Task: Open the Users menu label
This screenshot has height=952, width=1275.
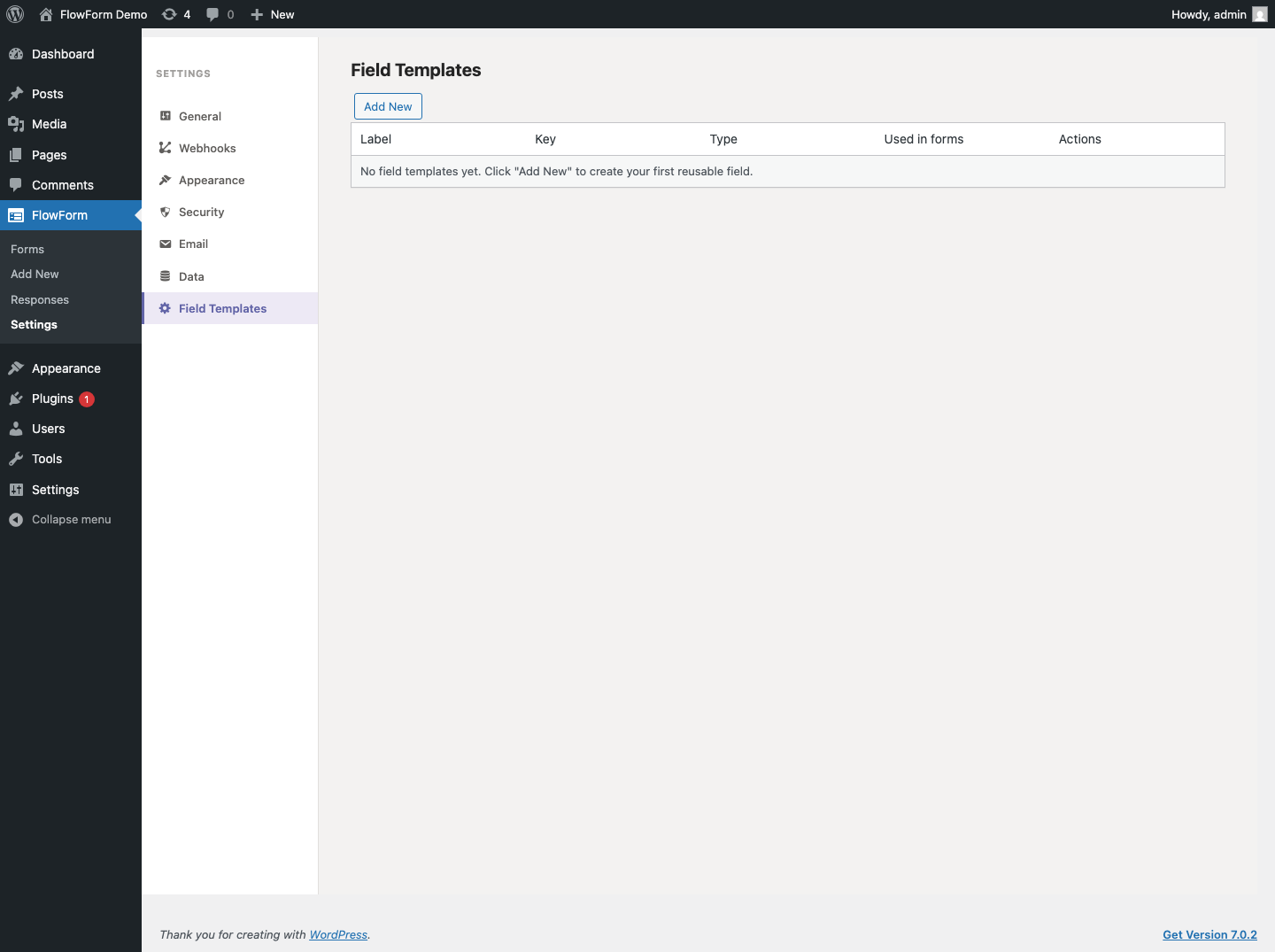Action: pyautogui.click(x=49, y=429)
